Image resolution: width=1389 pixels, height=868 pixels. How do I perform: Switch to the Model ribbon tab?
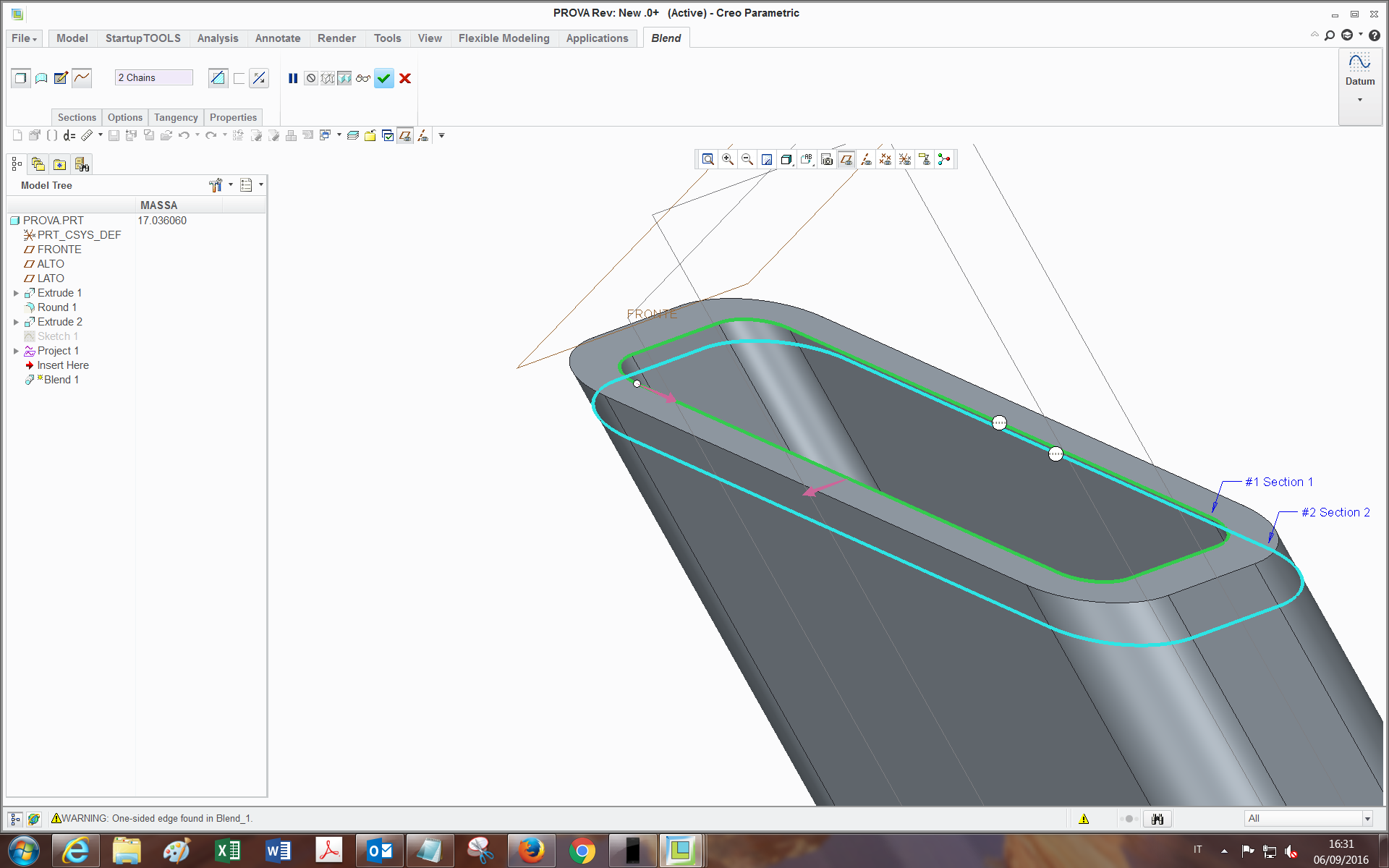(72, 38)
